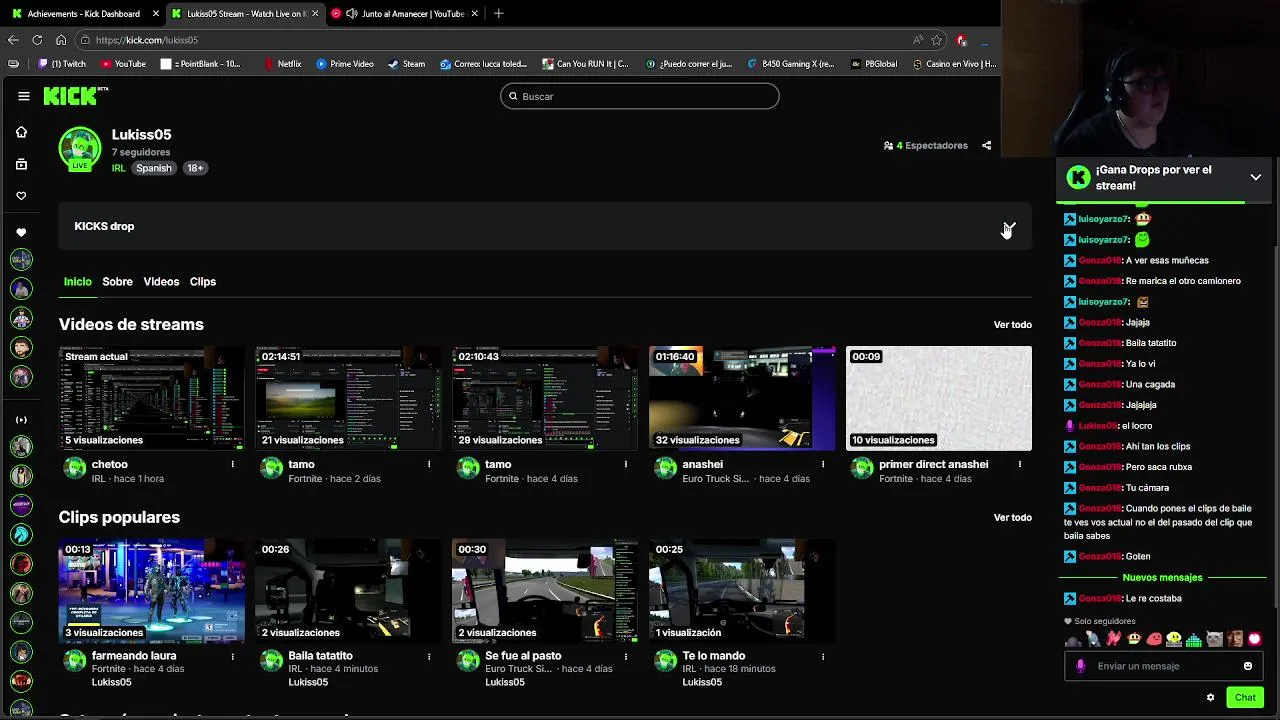Viewport: 1280px width, 720px height.
Task: Insert the pink heart emote
Action: [x=1254, y=639]
